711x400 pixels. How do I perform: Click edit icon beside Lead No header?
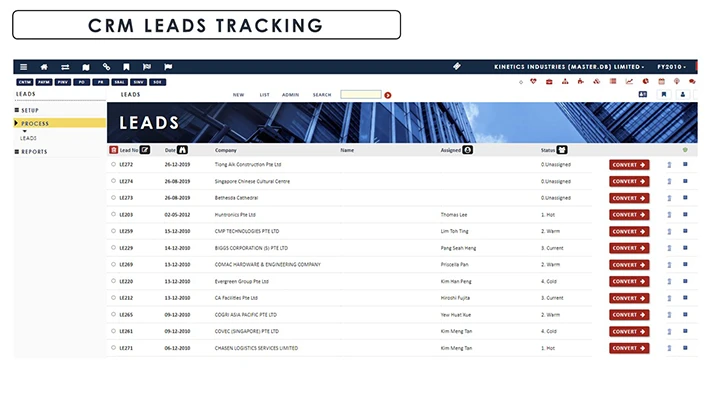tap(145, 150)
